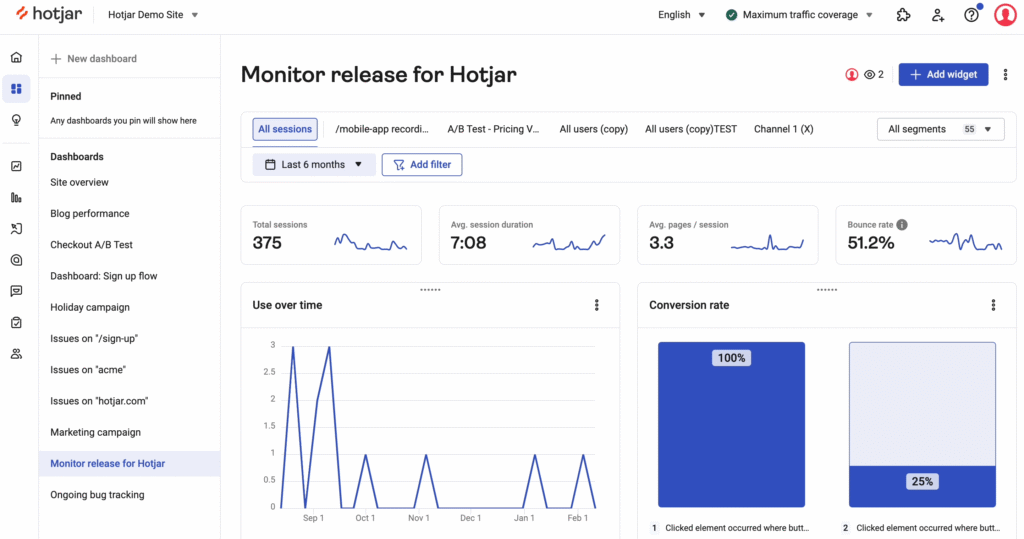
Task: Open the Home icon in the sidebar
Action: (16, 58)
